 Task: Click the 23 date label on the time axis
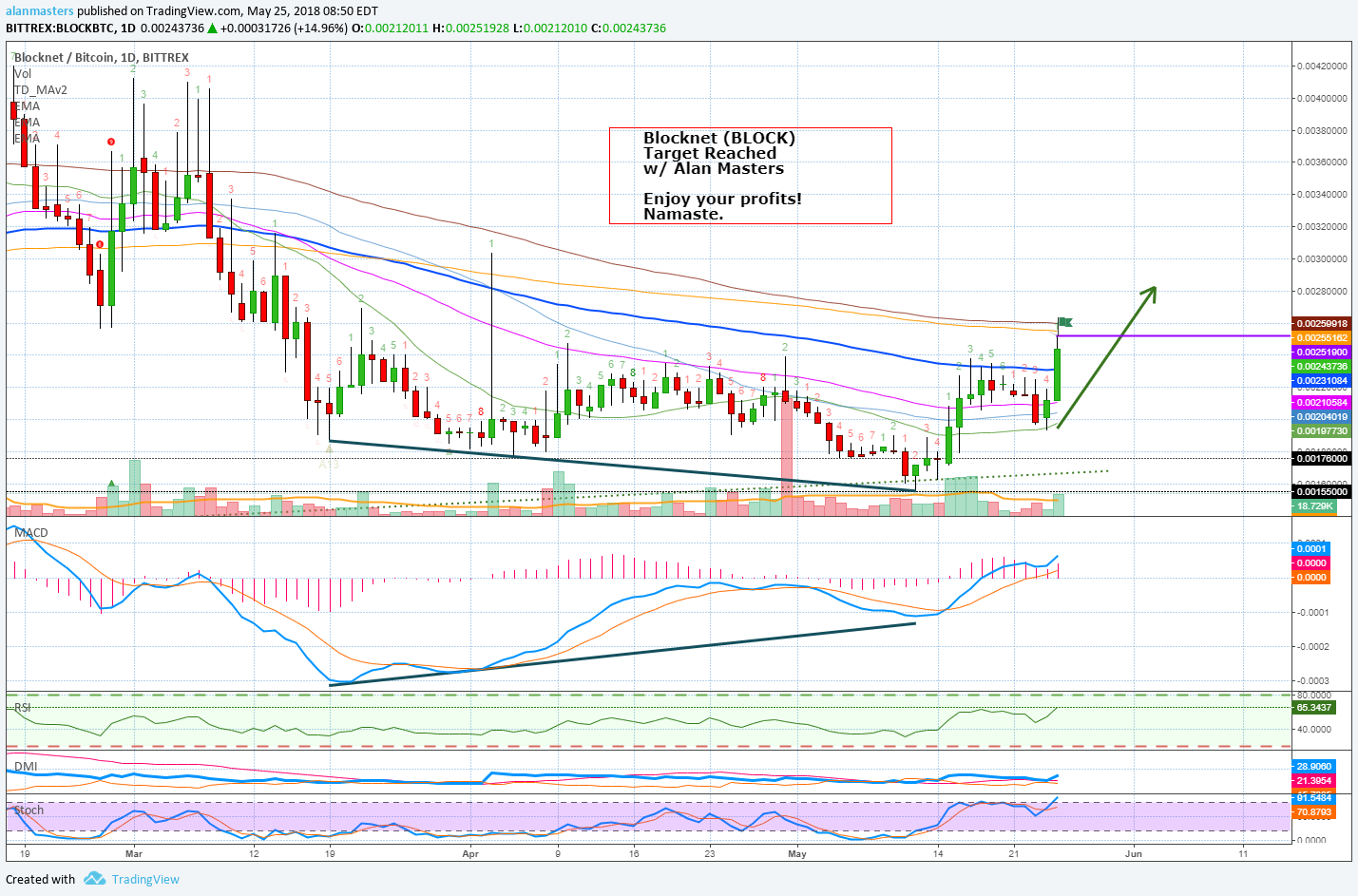point(709,853)
